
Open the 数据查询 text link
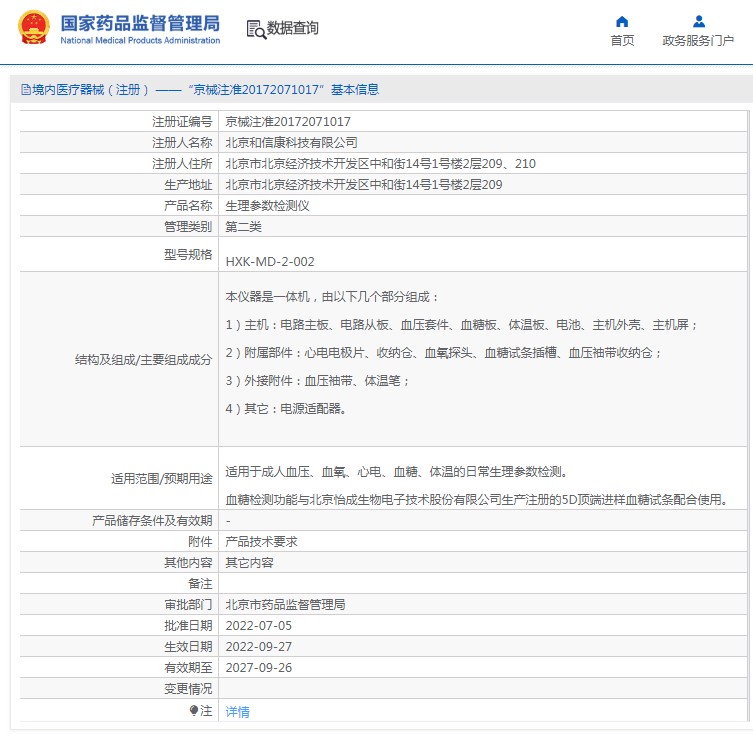[293, 29]
